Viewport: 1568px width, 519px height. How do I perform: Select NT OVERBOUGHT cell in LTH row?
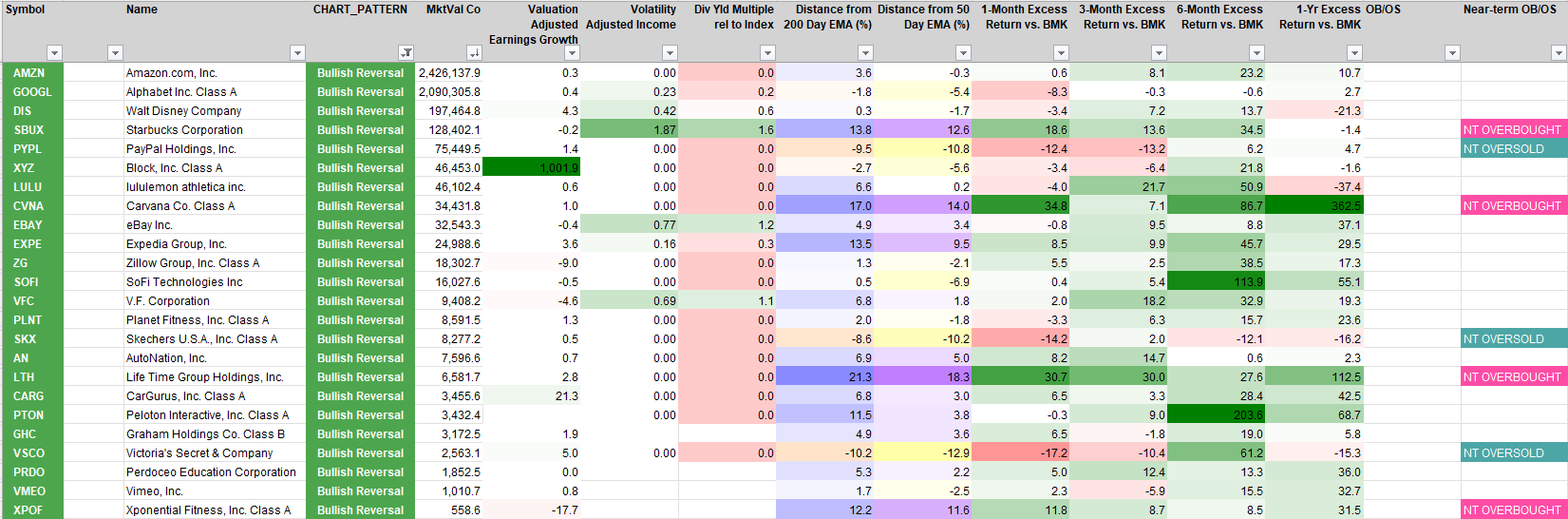1514,377
